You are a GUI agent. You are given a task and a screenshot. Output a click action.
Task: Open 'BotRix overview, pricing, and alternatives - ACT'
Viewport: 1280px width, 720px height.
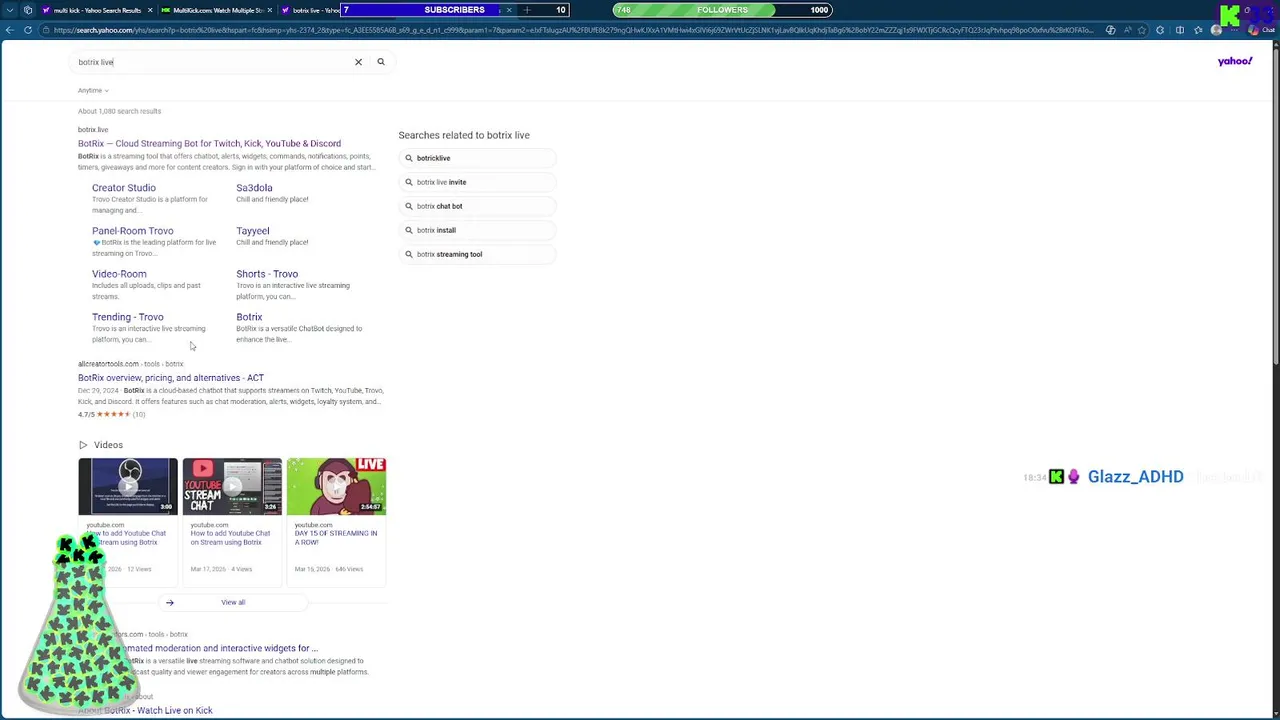coord(171,378)
